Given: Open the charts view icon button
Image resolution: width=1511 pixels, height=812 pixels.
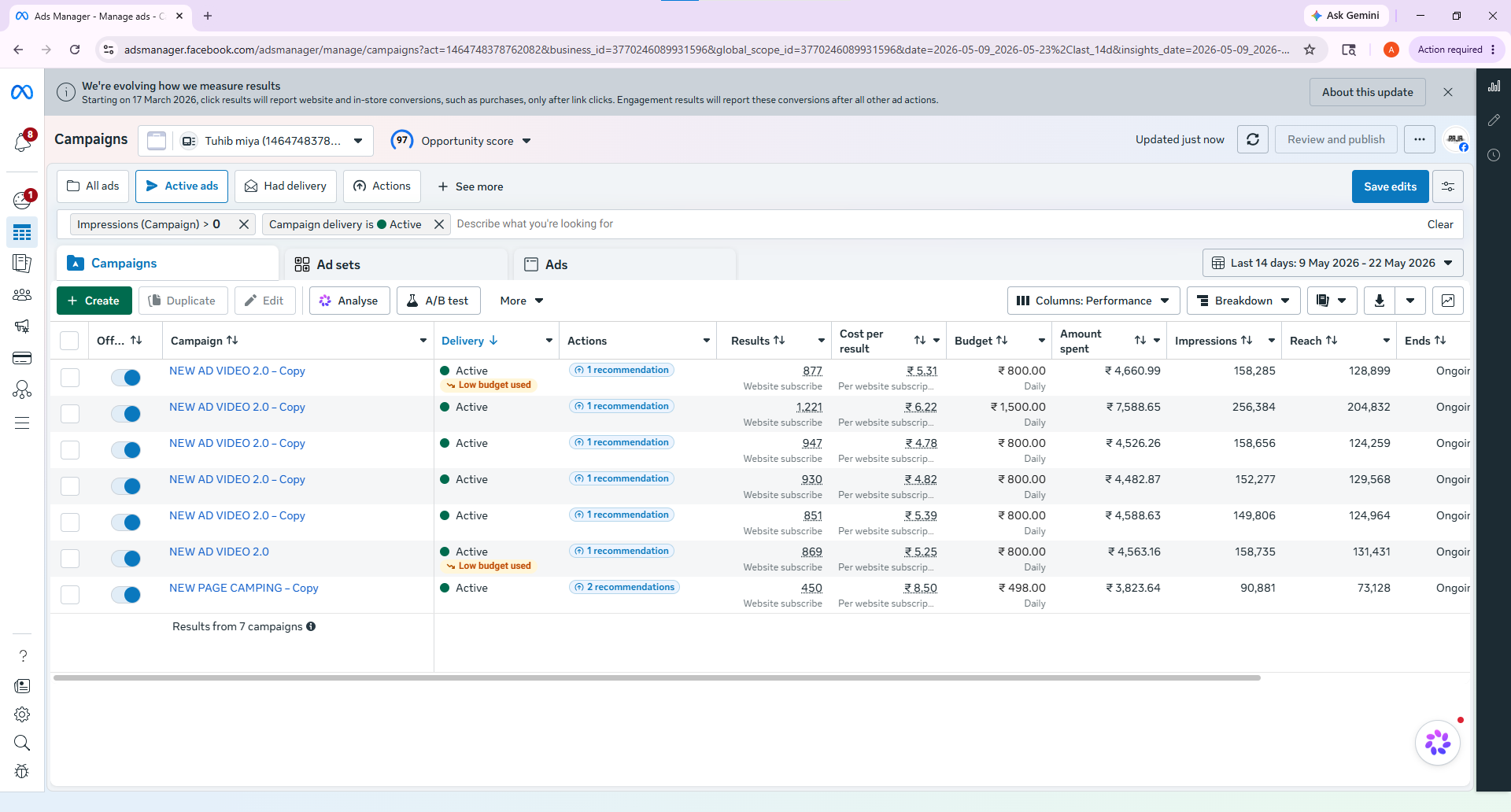Looking at the screenshot, I should [x=1448, y=301].
